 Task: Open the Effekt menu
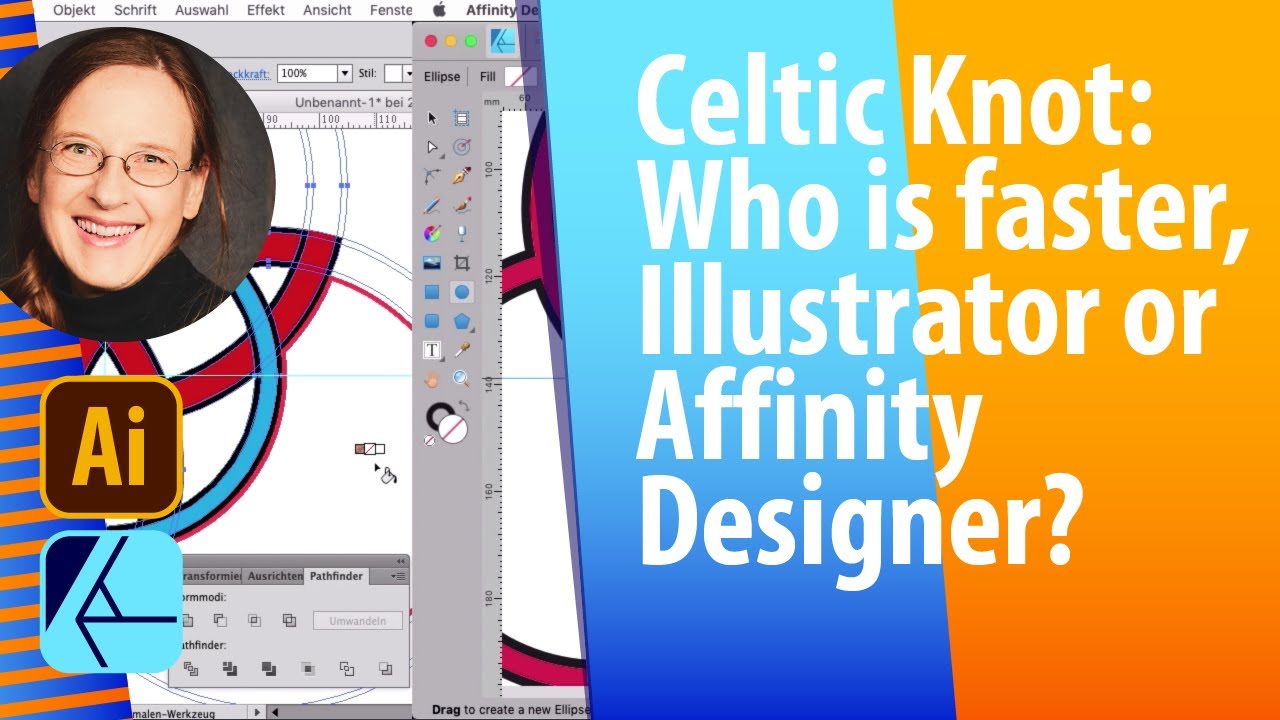point(265,10)
